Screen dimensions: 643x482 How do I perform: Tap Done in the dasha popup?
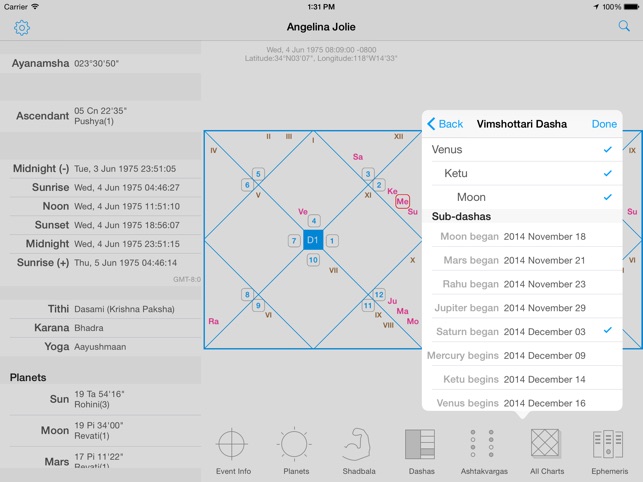(x=604, y=124)
